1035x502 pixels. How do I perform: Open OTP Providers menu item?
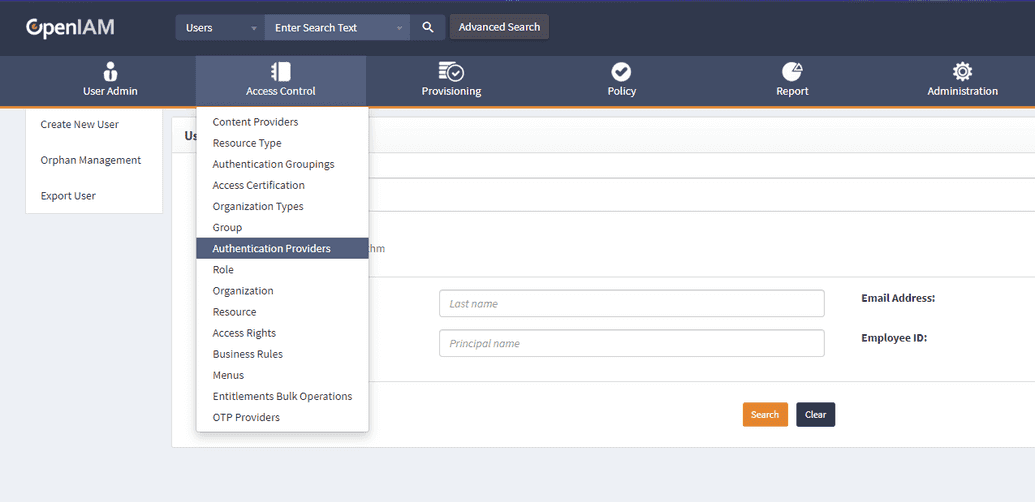coord(246,417)
